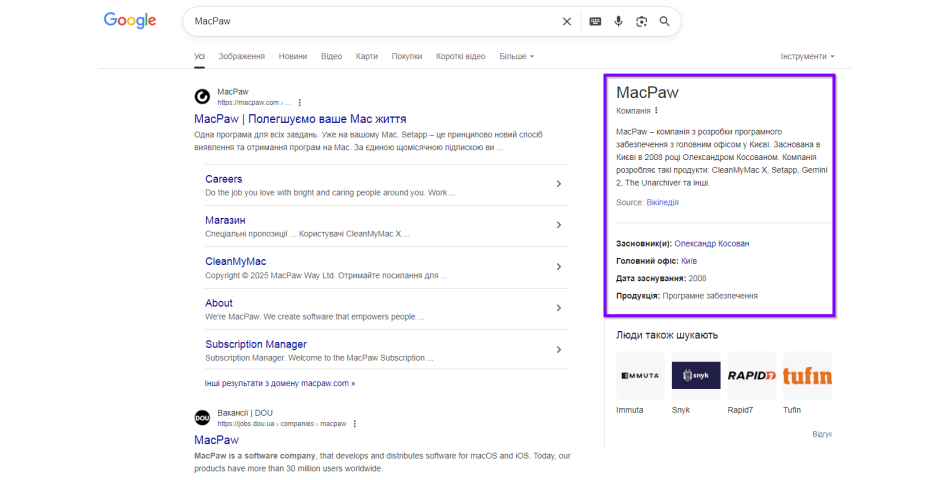
Task: Open the Вікіпедія source link
Action: (x=662, y=202)
